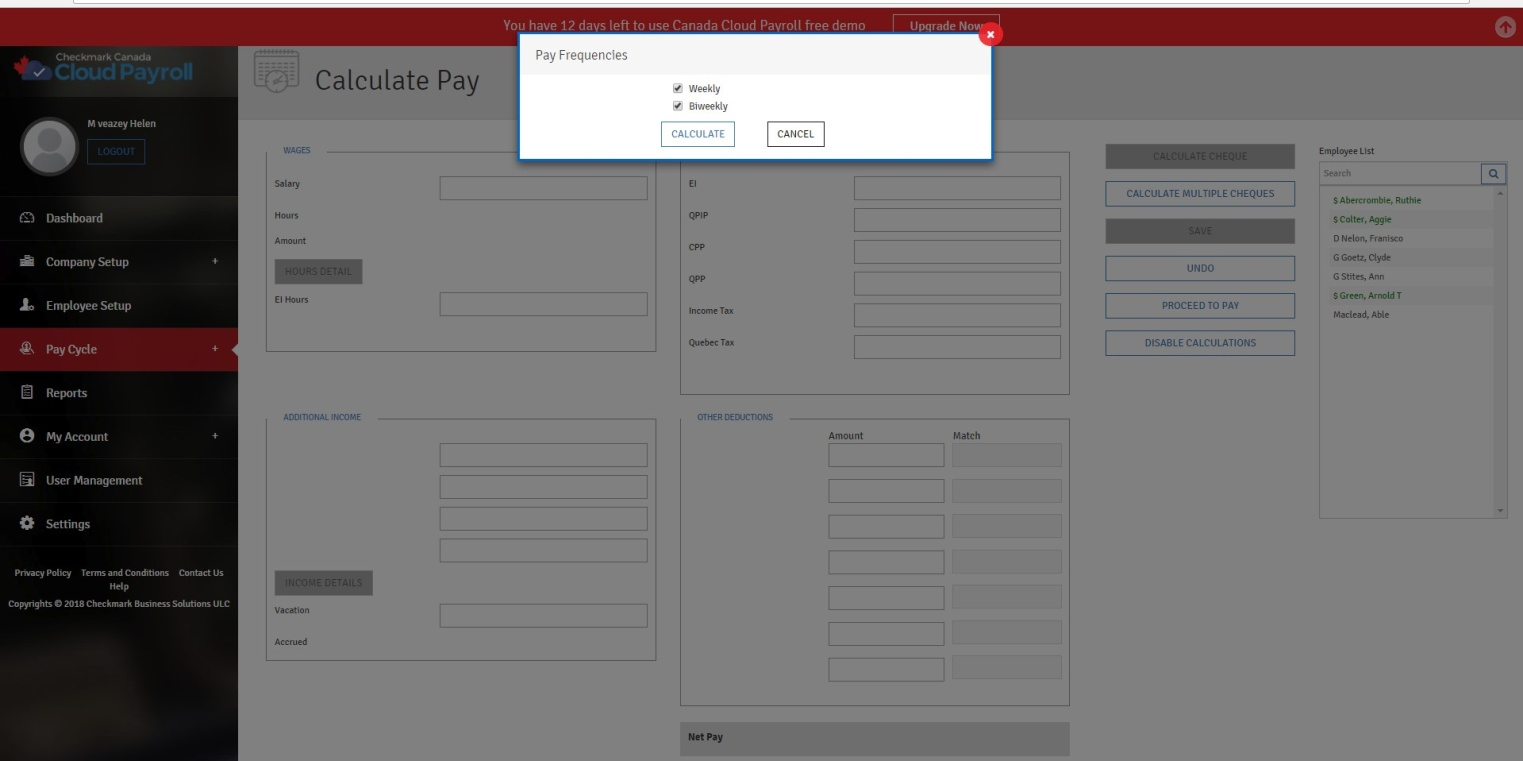Expand the My Account submenu plus
This screenshot has height=761, width=1523.
214,437
